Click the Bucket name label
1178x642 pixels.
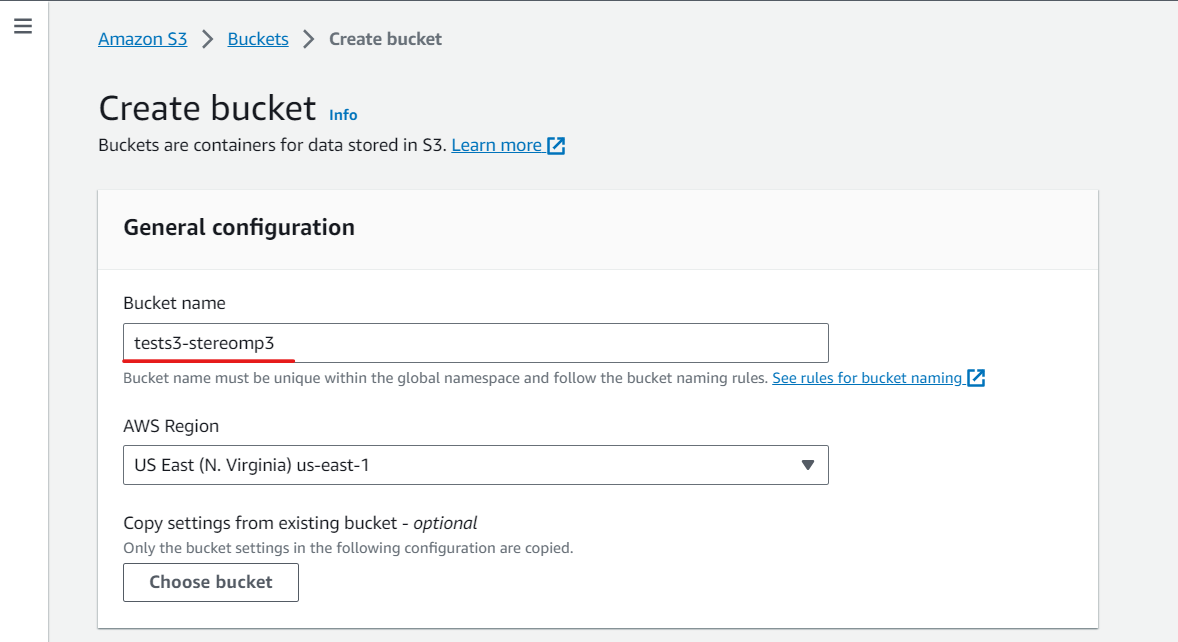[174, 303]
